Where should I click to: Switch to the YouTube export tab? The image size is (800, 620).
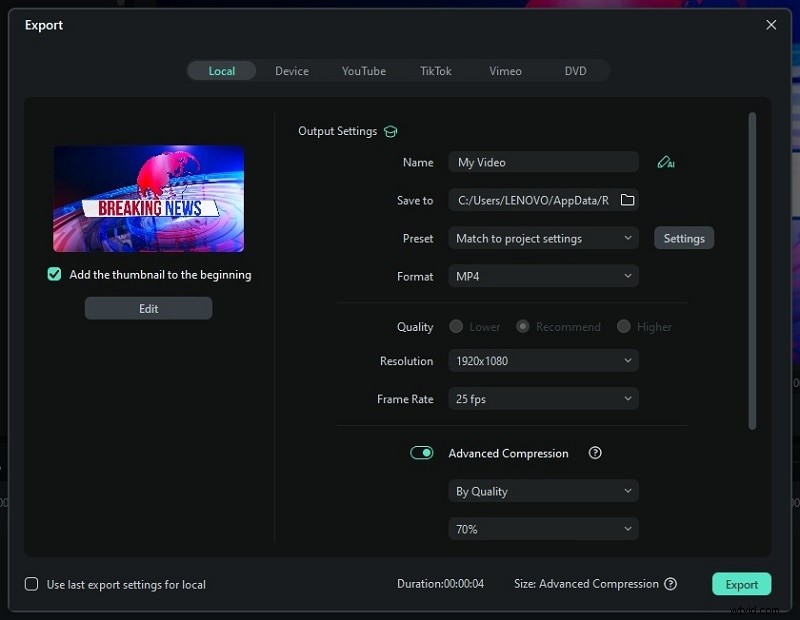click(x=363, y=70)
